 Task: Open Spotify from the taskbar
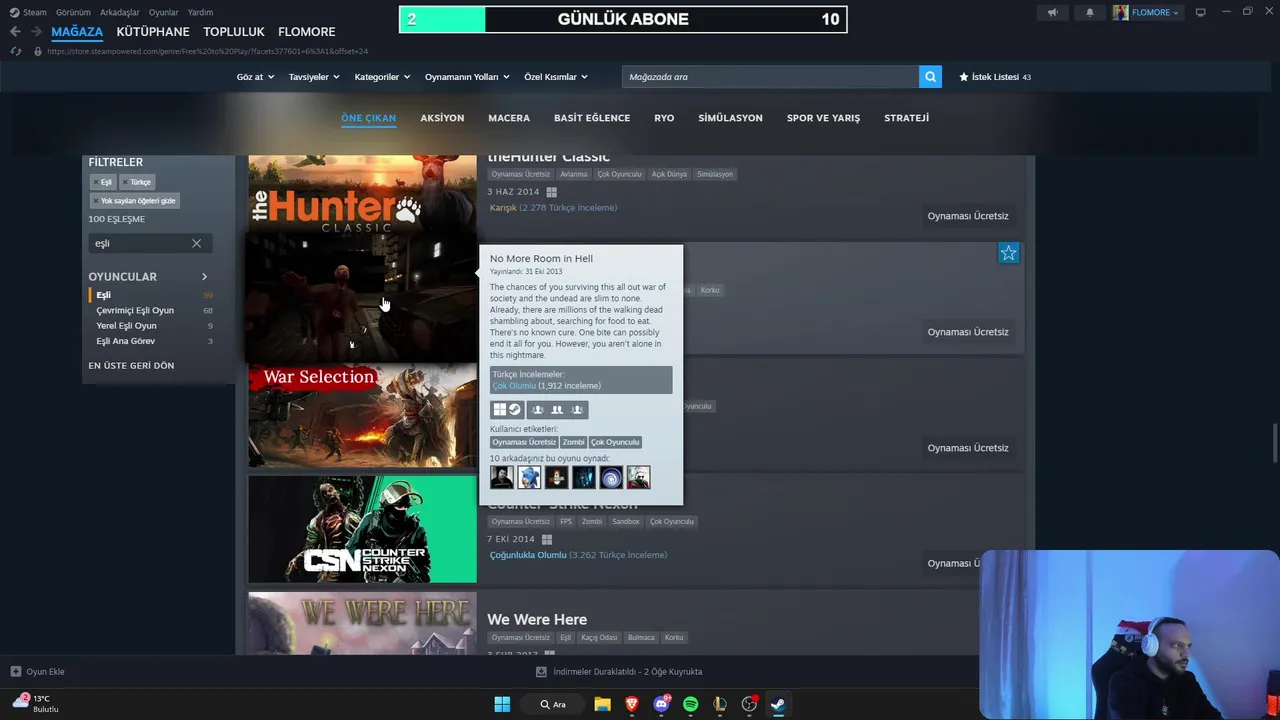pos(690,704)
